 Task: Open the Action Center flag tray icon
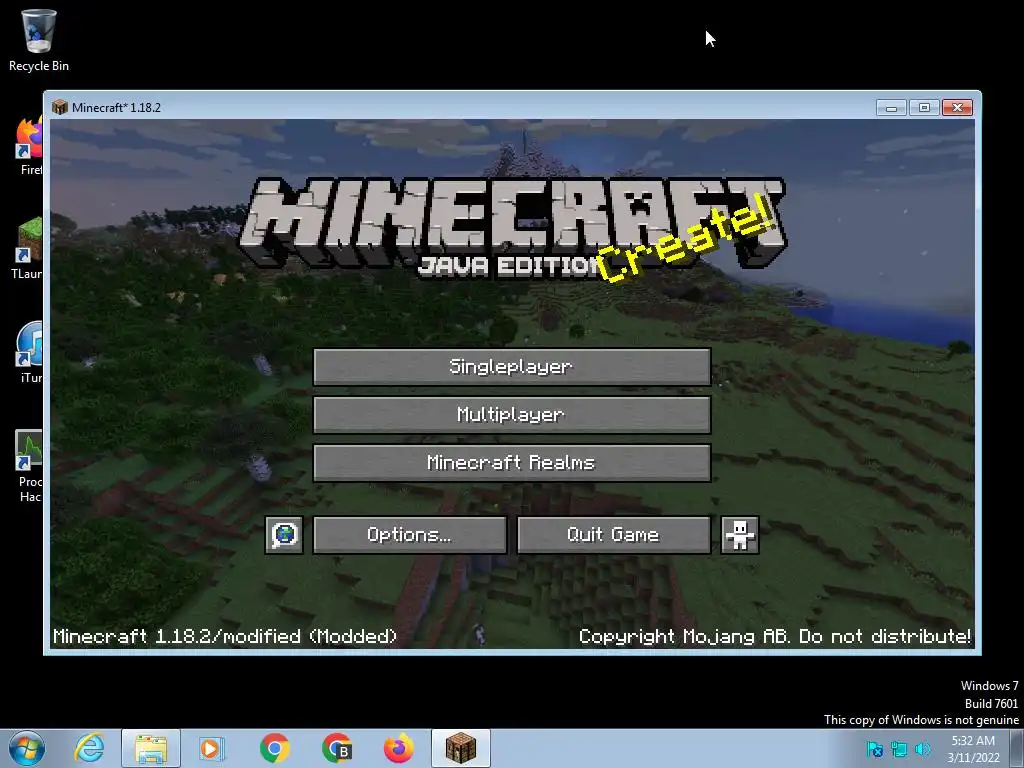(x=874, y=749)
